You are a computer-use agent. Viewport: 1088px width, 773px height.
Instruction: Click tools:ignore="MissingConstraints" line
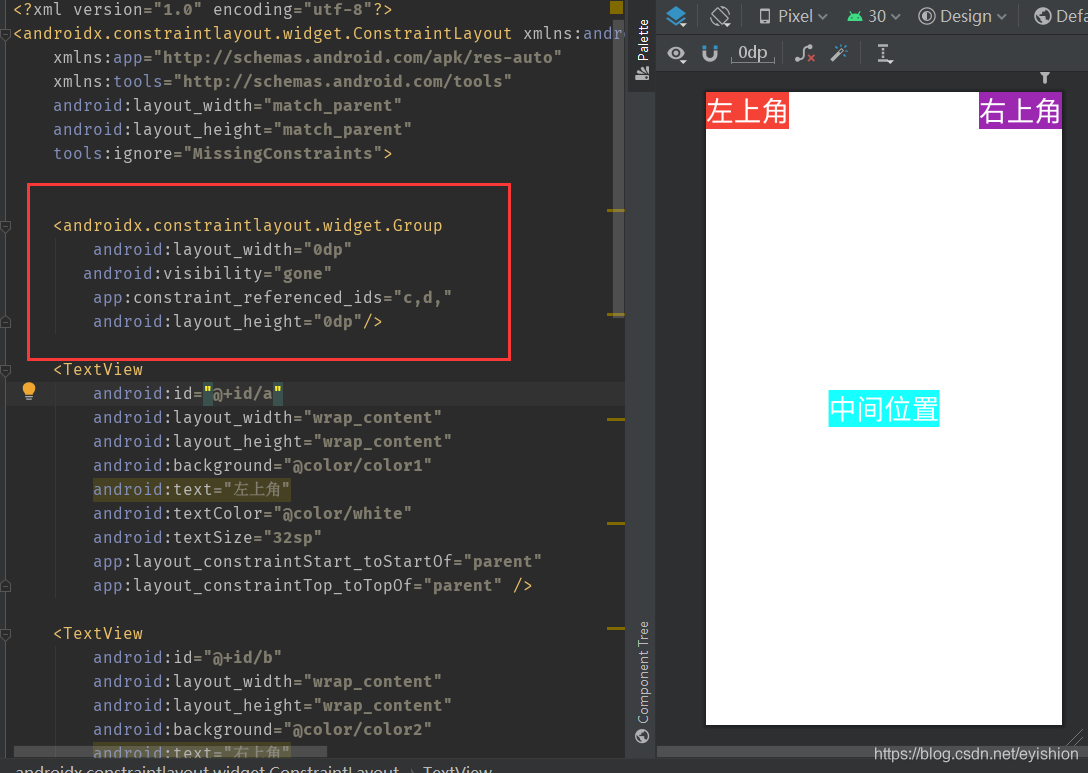(223, 153)
